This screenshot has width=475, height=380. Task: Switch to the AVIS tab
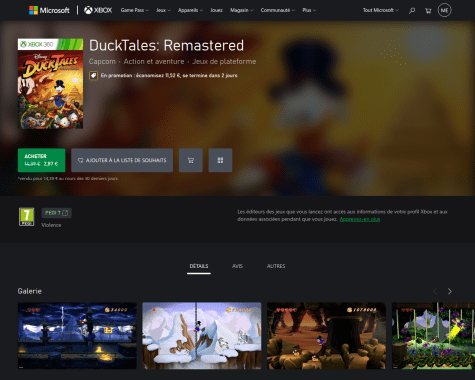coord(237,266)
